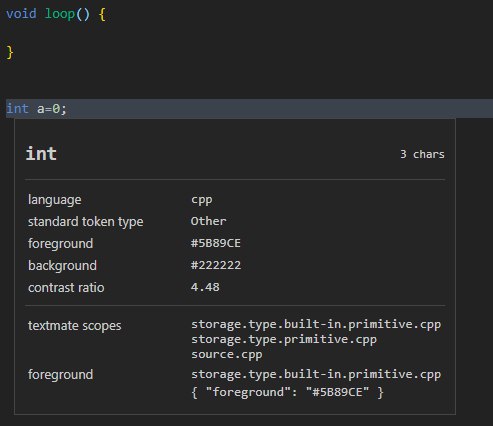
Task: Click the closing curly brace of loop
Action: click(x=10, y=52)
